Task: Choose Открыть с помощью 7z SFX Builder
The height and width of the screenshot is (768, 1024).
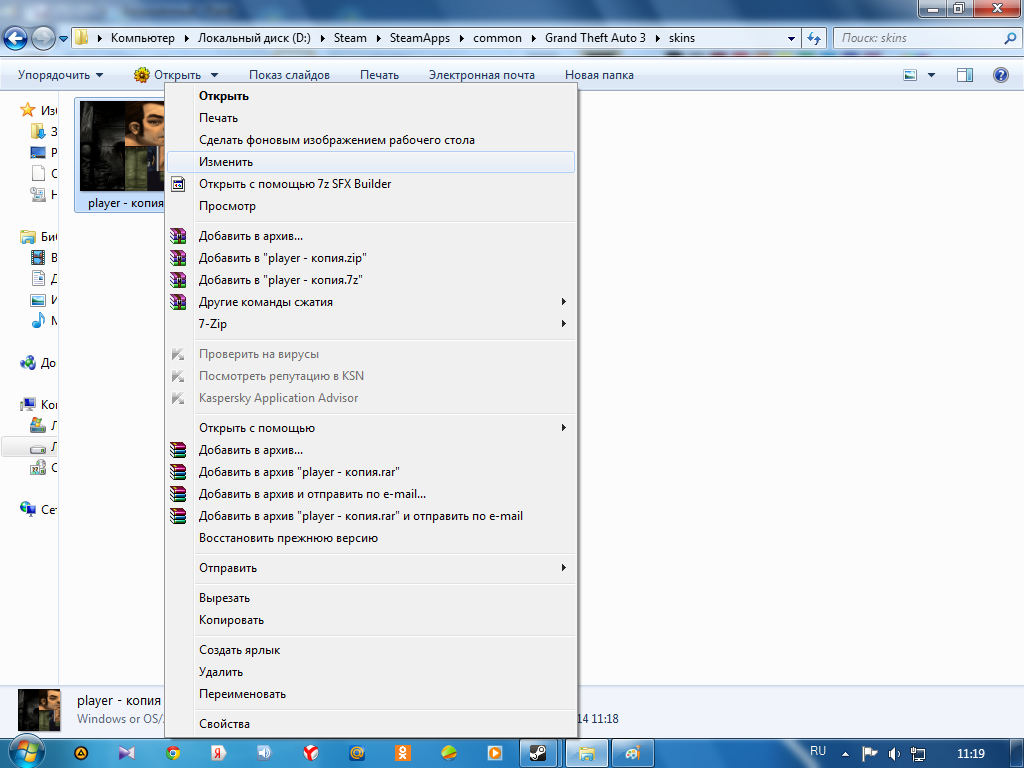Action: click(x=370, y=184)
